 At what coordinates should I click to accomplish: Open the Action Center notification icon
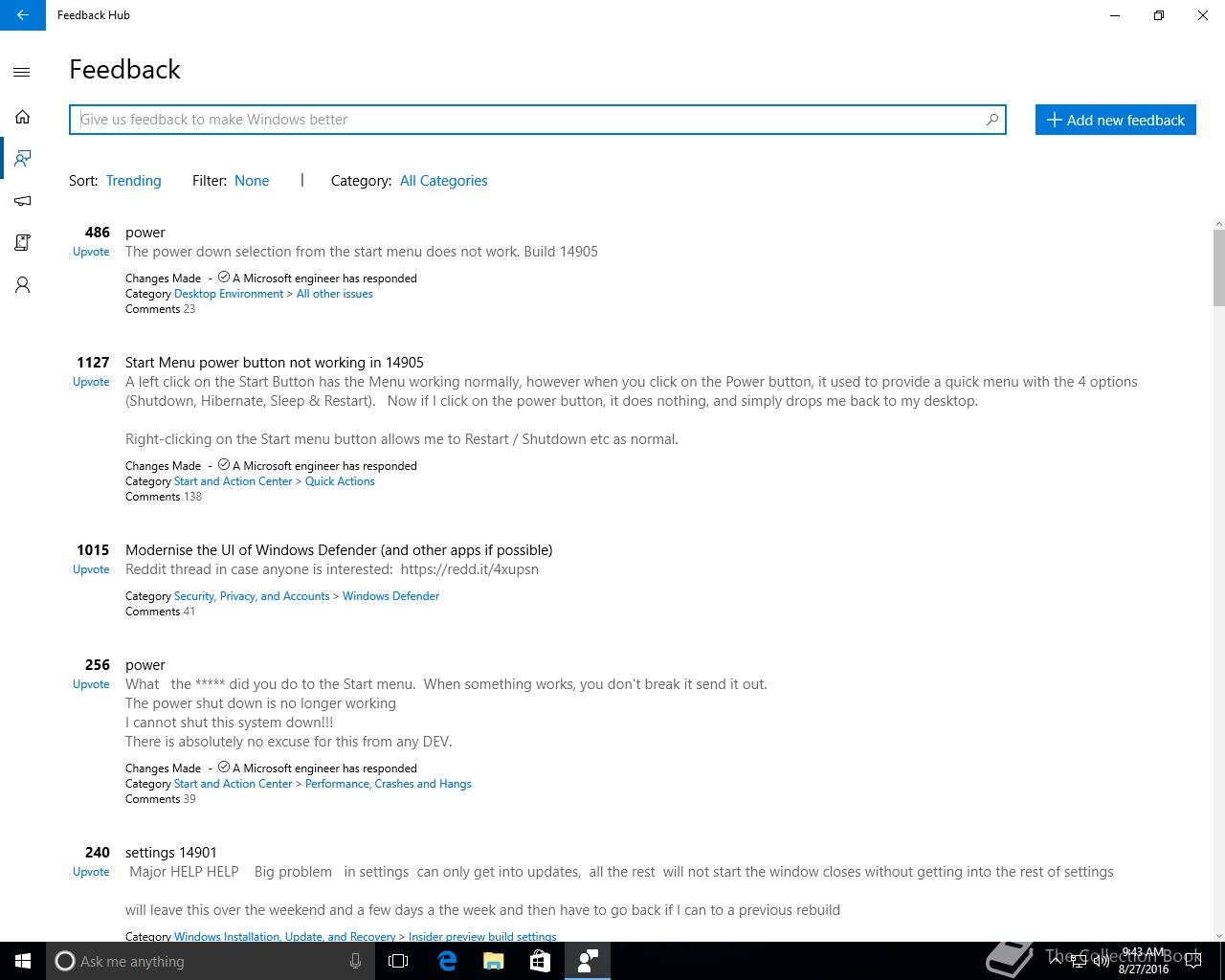pyautogui.click(x=1193, y=961)
